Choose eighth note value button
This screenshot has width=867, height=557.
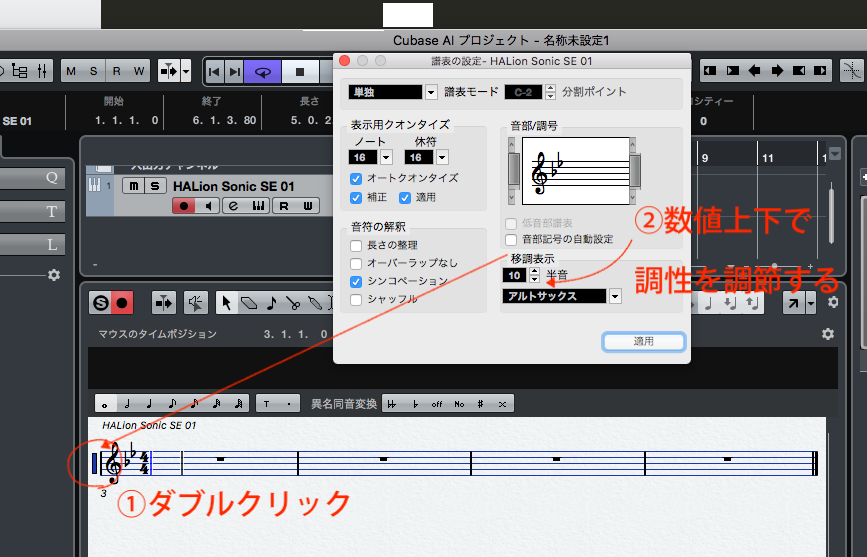click(x=172, y=404)
